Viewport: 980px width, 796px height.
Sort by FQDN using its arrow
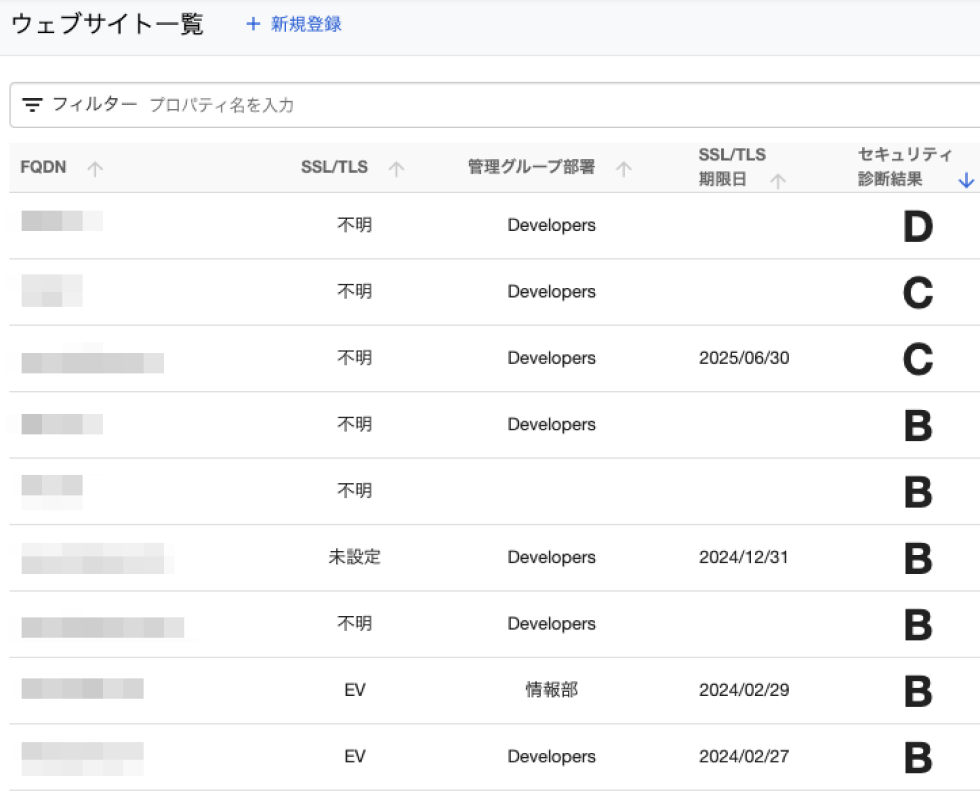click(95, 169)
